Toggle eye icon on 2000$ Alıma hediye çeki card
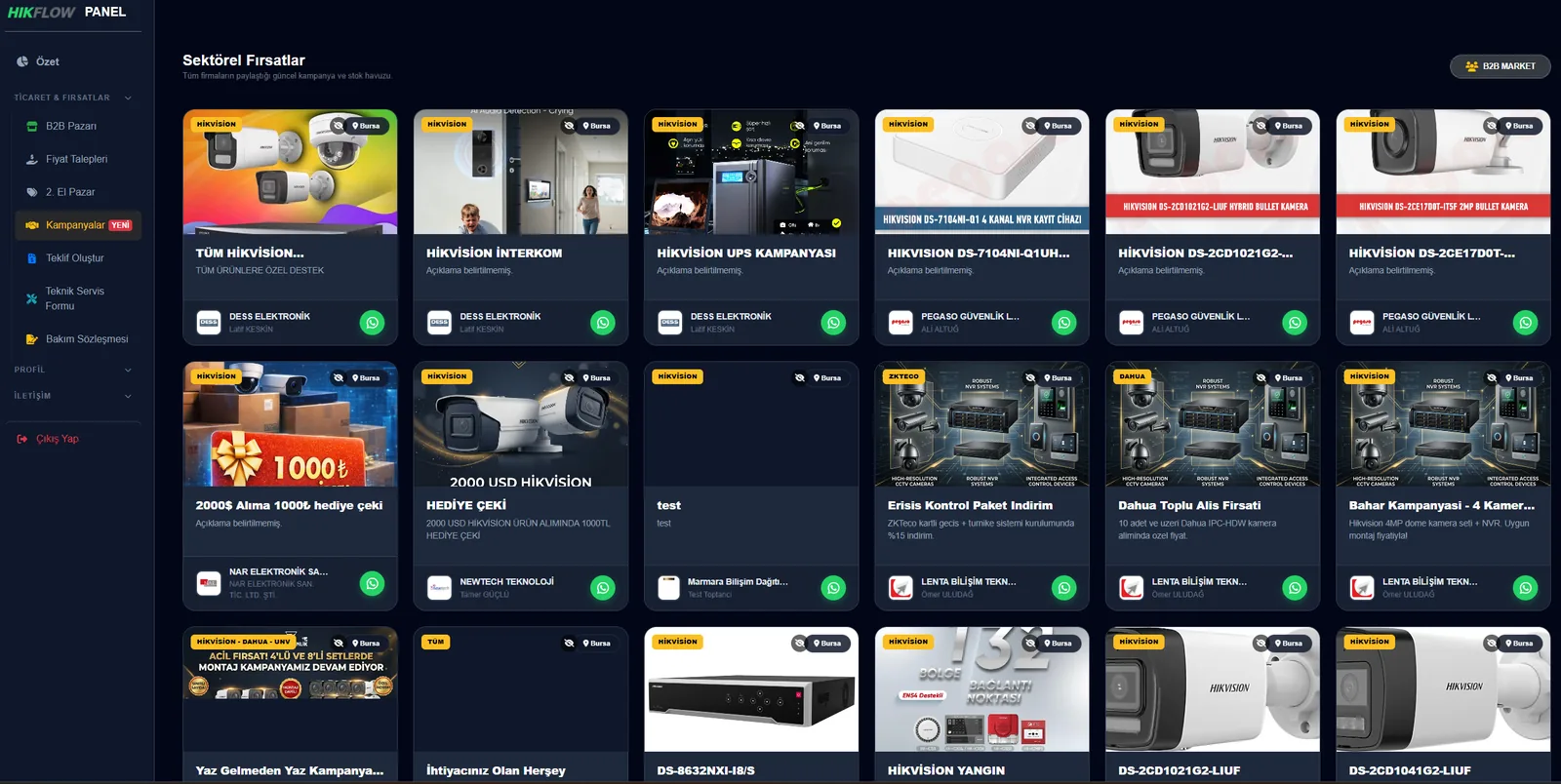This screenshot has width=1561, height=784. click(338, 378)
